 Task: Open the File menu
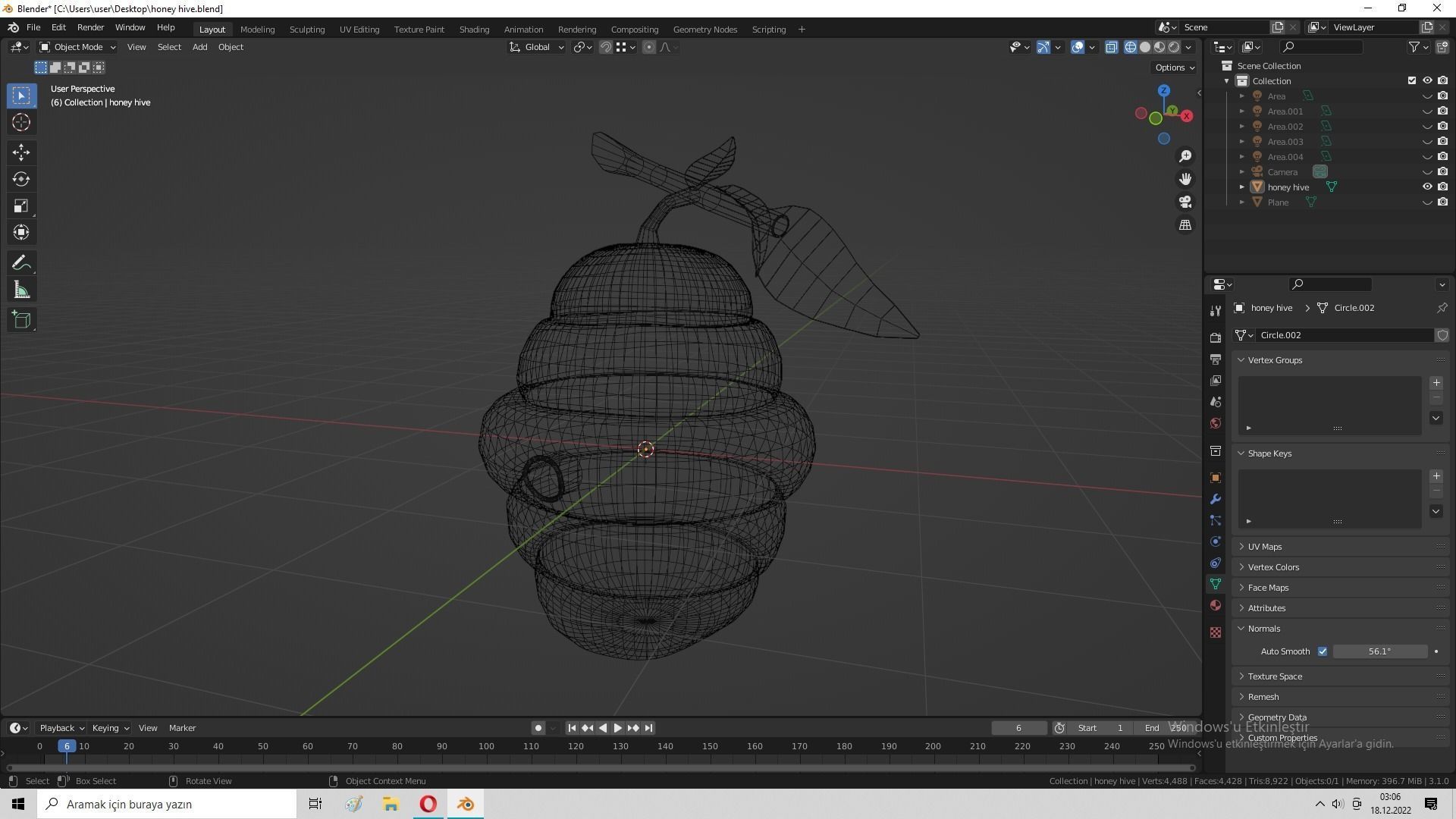pyautogui.click(x=33, y=27)
